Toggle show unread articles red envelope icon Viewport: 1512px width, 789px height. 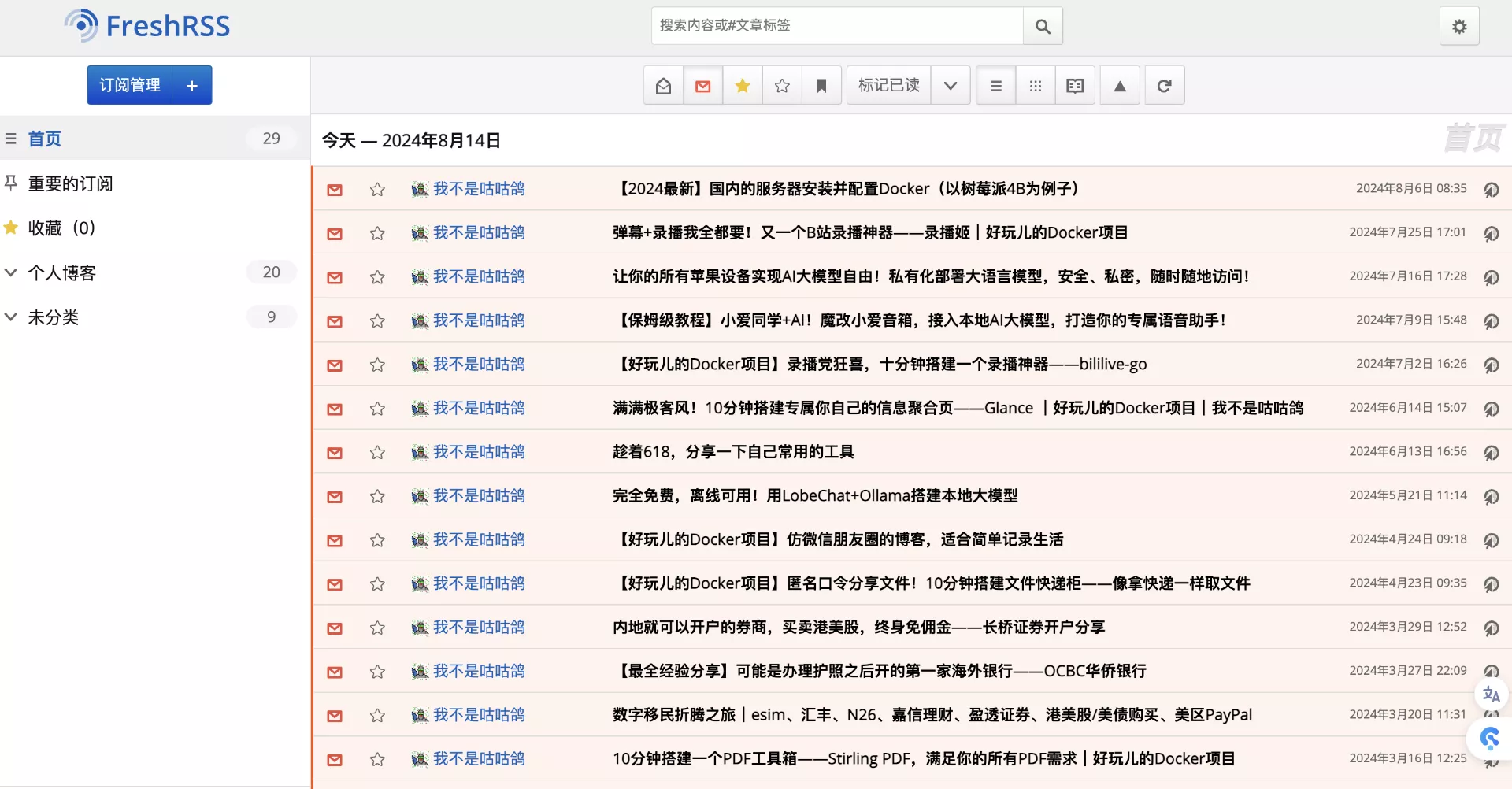coord(703,86)
